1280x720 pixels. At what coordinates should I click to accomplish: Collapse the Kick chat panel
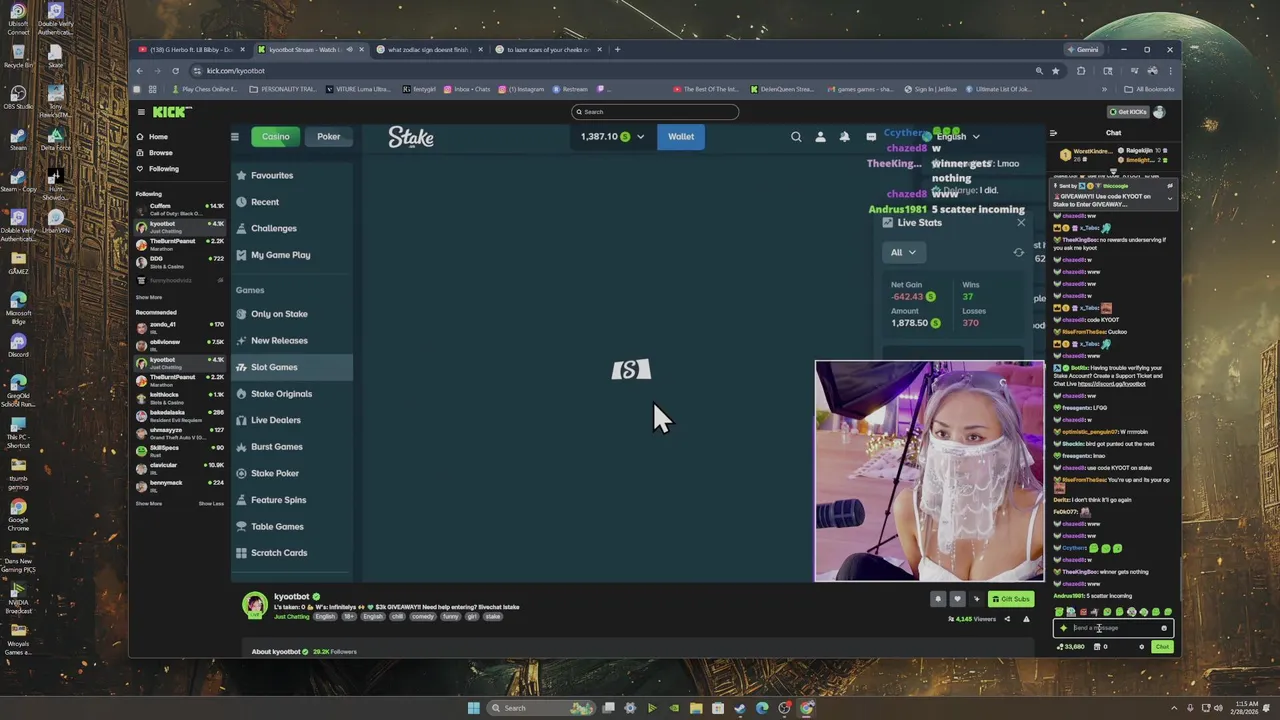1053,133
